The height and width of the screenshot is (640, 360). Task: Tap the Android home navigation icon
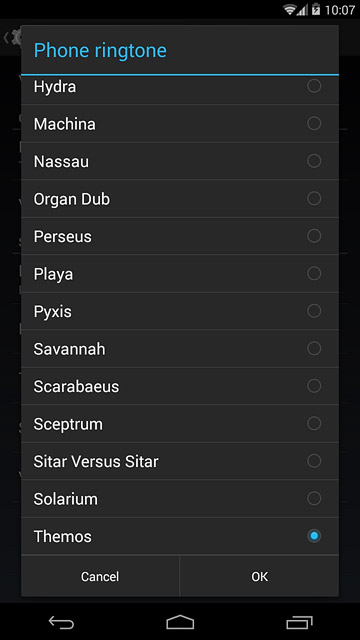[x=180, y=622]
